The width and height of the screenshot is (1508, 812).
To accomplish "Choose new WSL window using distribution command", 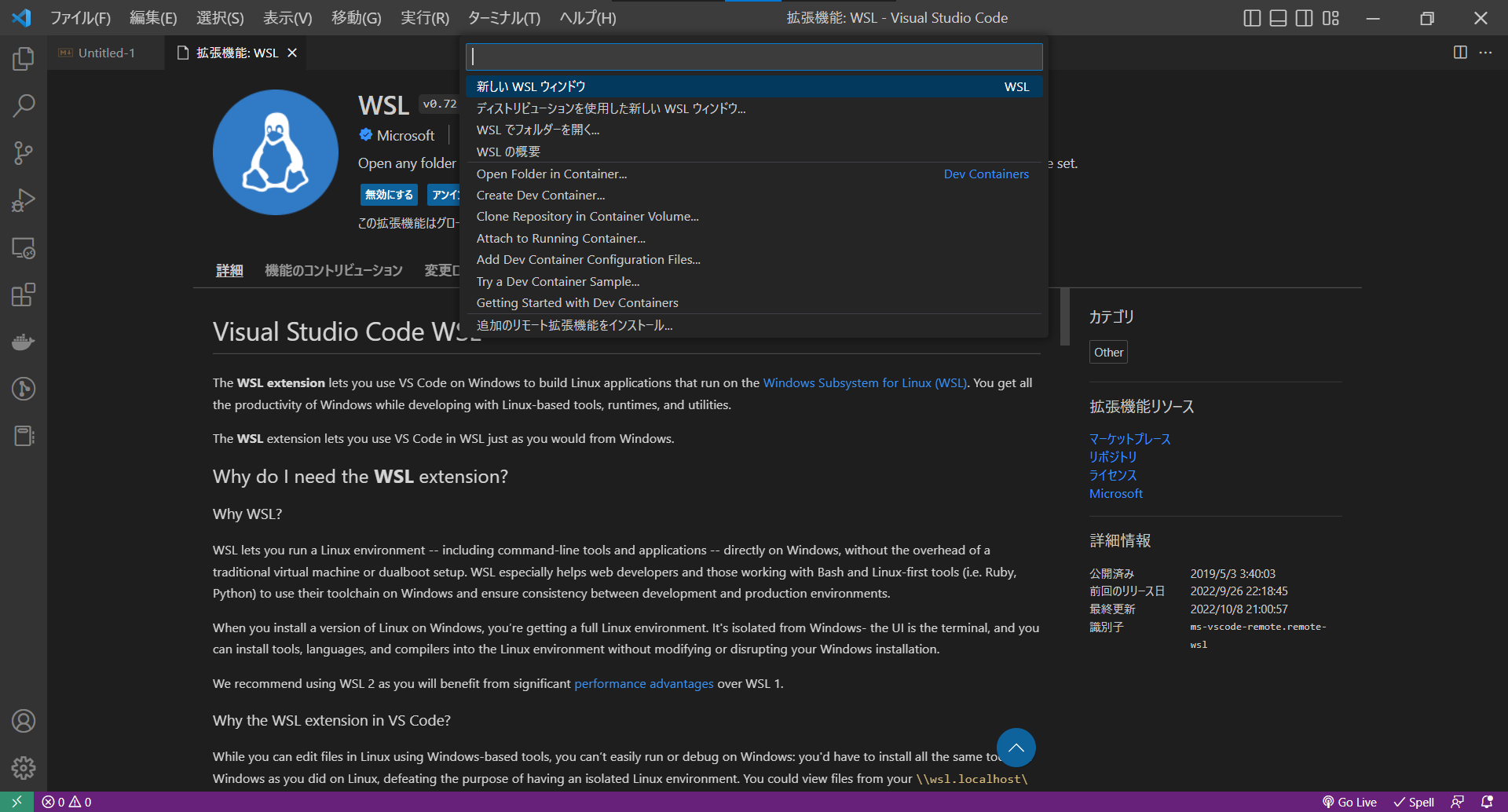I will [754, 108].
